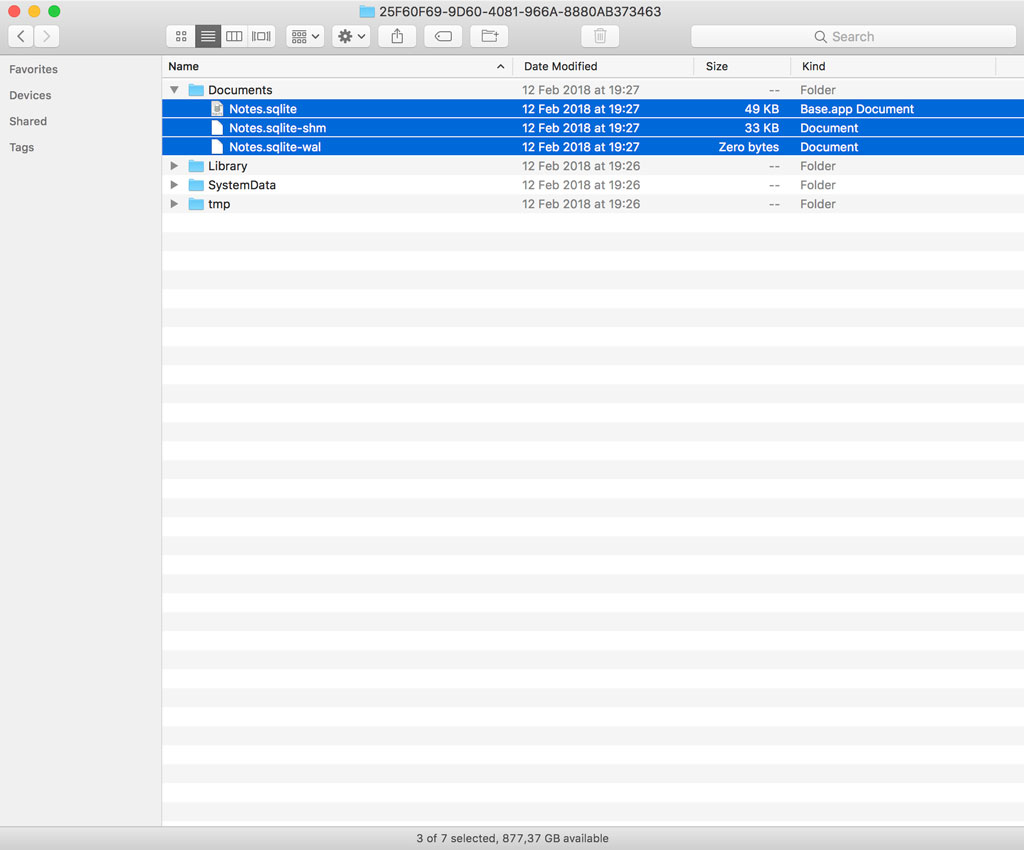1024x850 pixels.
Task: Select the Notes.sqlite-shm file
Action: click(x=277, y=128)
